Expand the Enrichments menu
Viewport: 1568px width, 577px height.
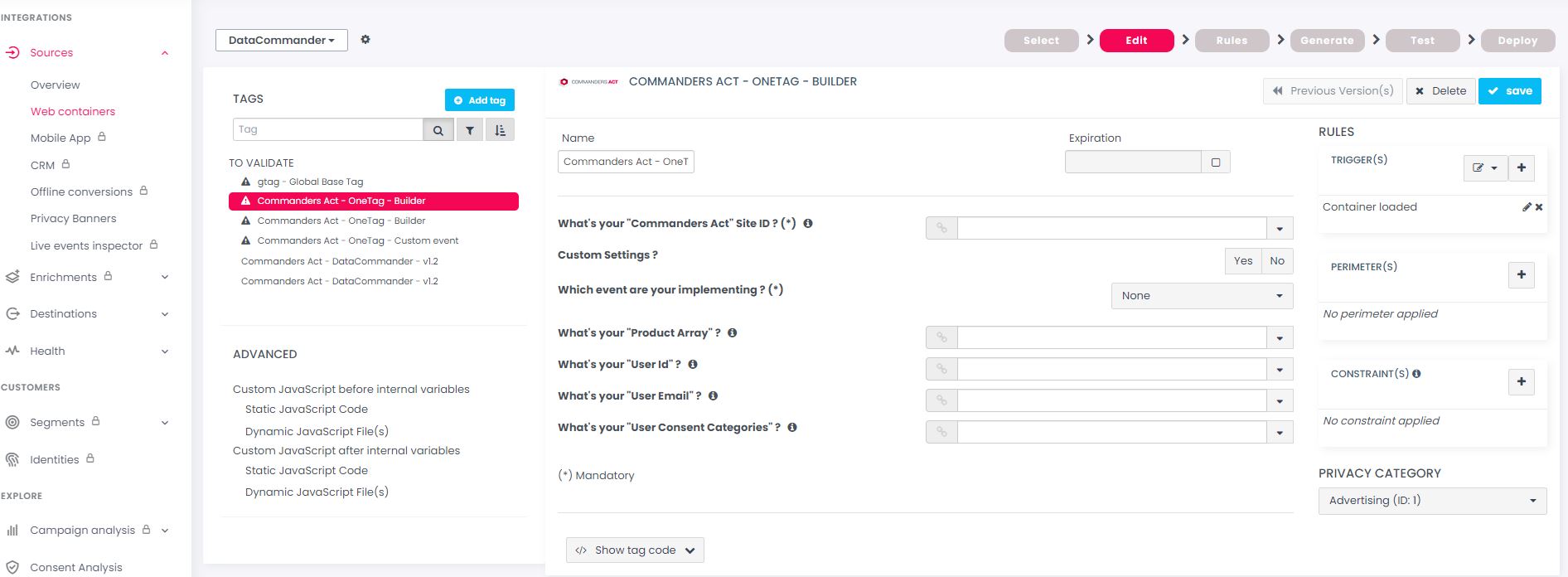165,277
